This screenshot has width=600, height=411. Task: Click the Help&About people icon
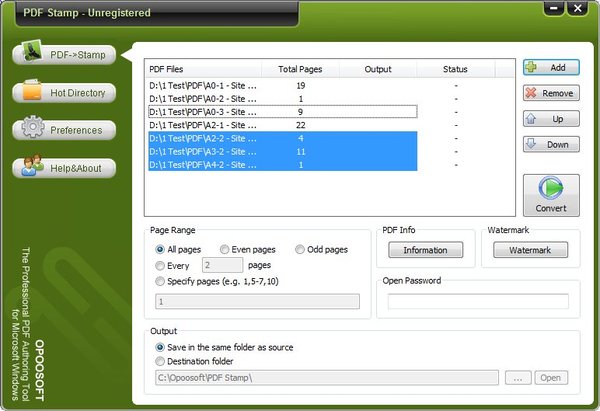(32, 165)
